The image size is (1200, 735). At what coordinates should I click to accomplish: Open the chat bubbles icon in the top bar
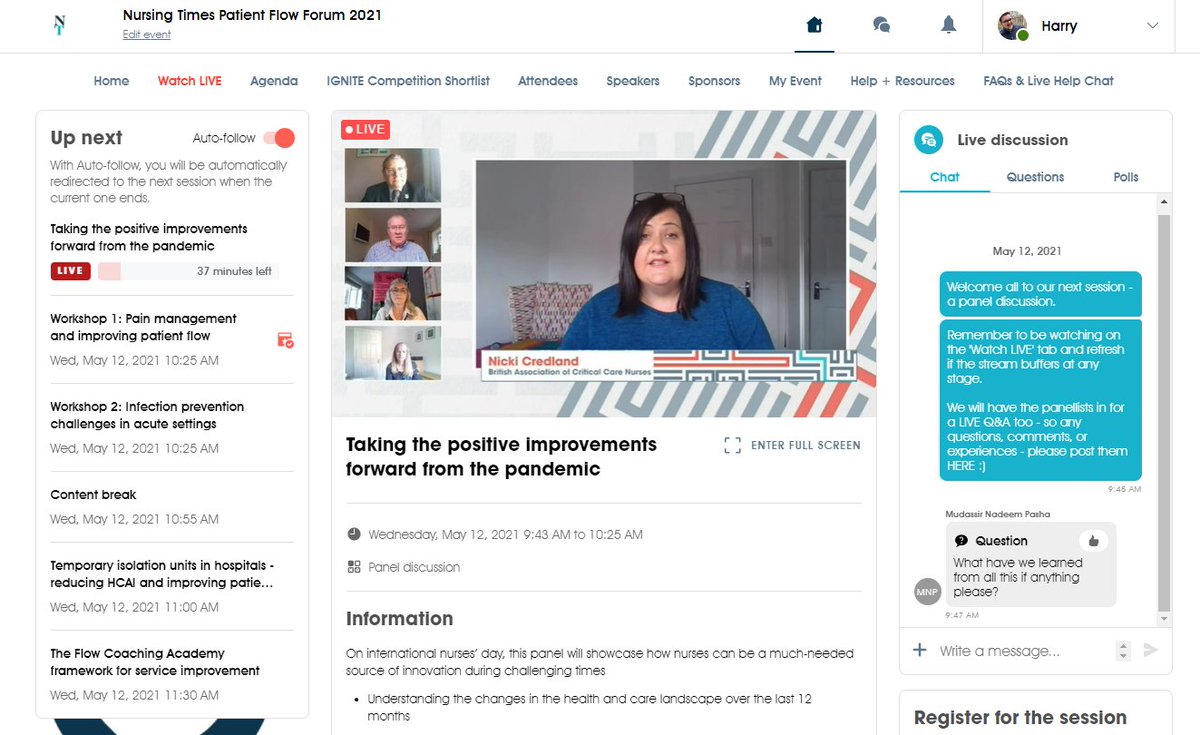tap(881, 25)
